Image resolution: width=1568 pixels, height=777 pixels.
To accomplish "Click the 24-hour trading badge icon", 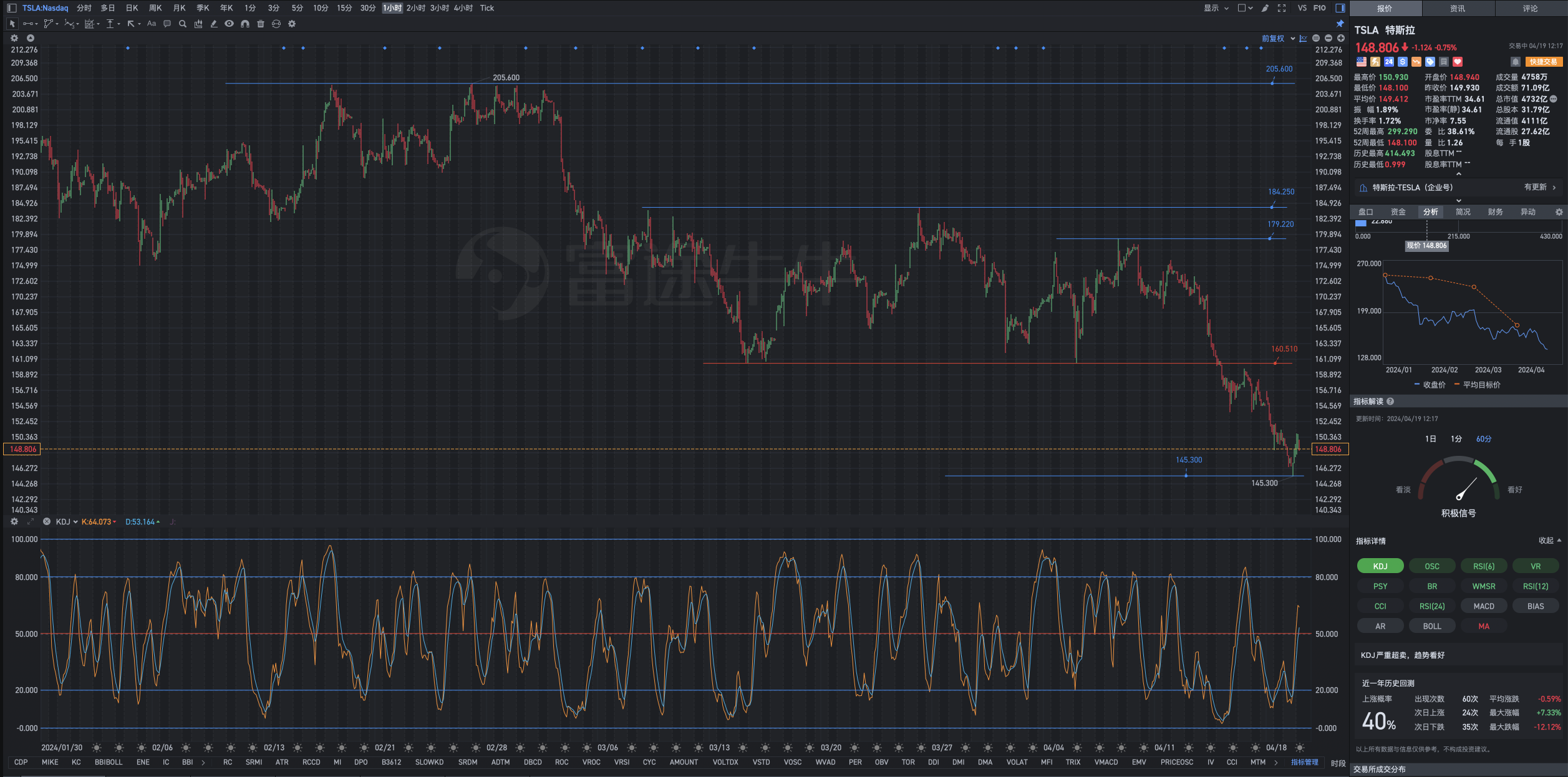I will (x=1389, y=62).
